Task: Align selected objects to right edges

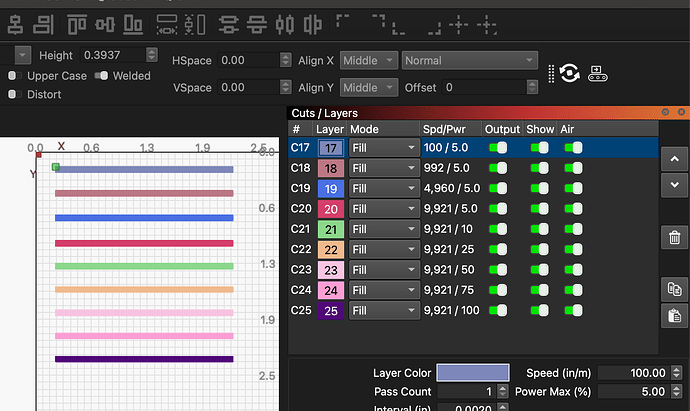Action: pyautogui.click(x=44, y=25)
